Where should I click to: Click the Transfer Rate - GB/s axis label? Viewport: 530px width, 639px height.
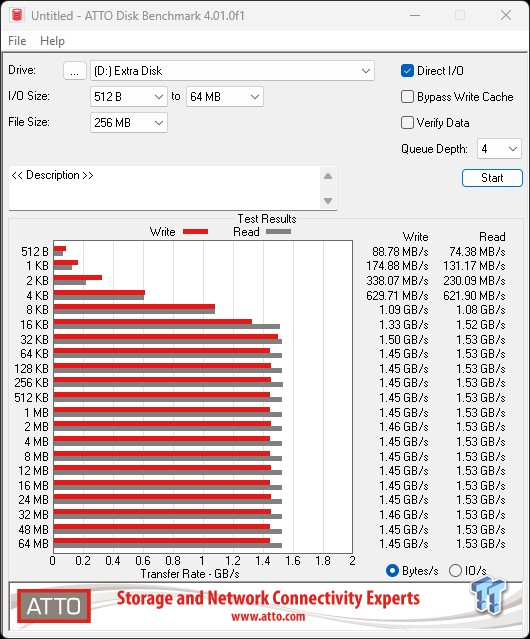click(190, 574)
